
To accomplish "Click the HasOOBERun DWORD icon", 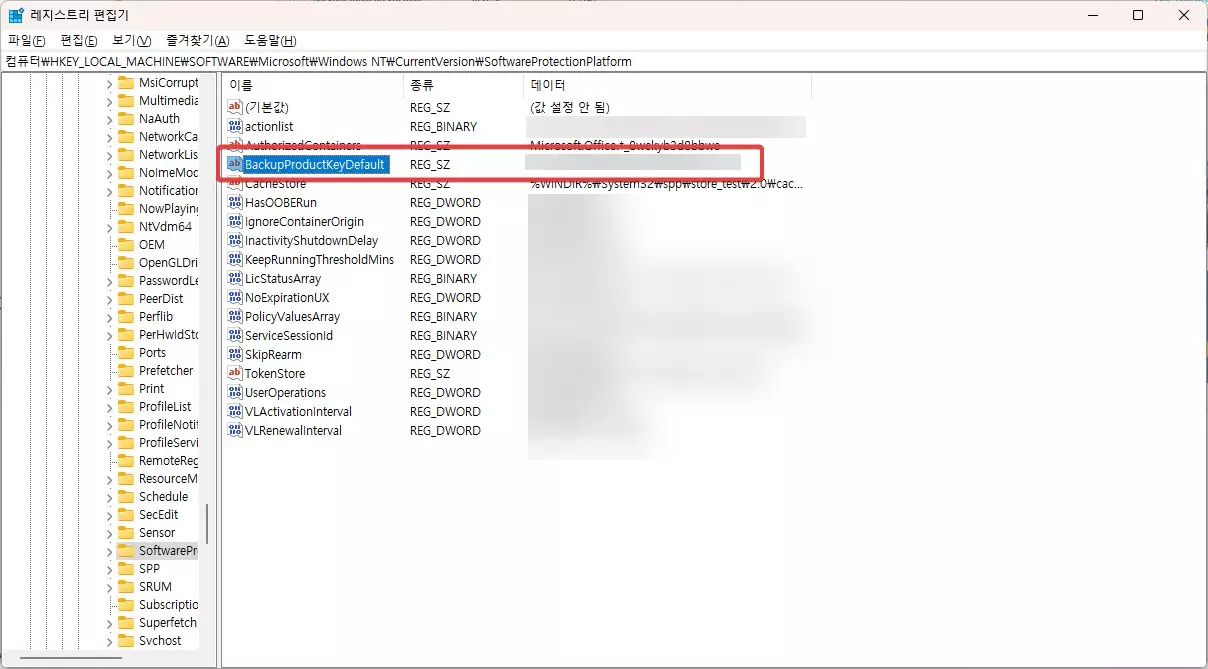I will [235, 202].
